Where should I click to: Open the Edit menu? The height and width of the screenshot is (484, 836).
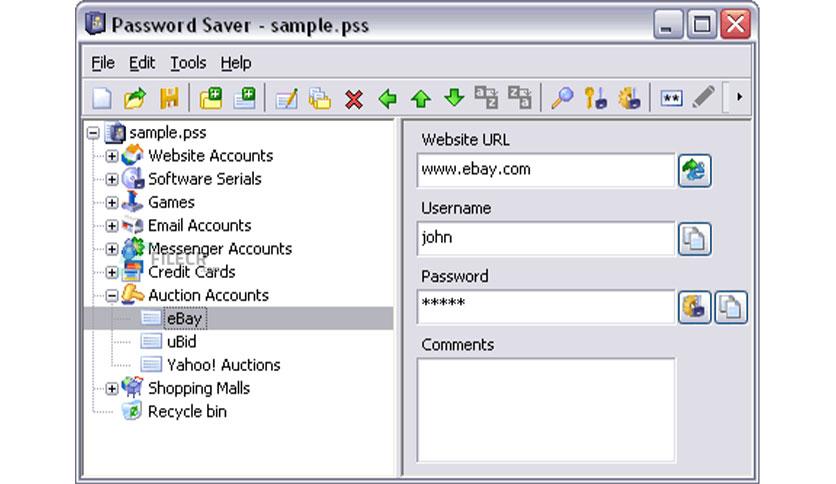(x=142, y=63)
